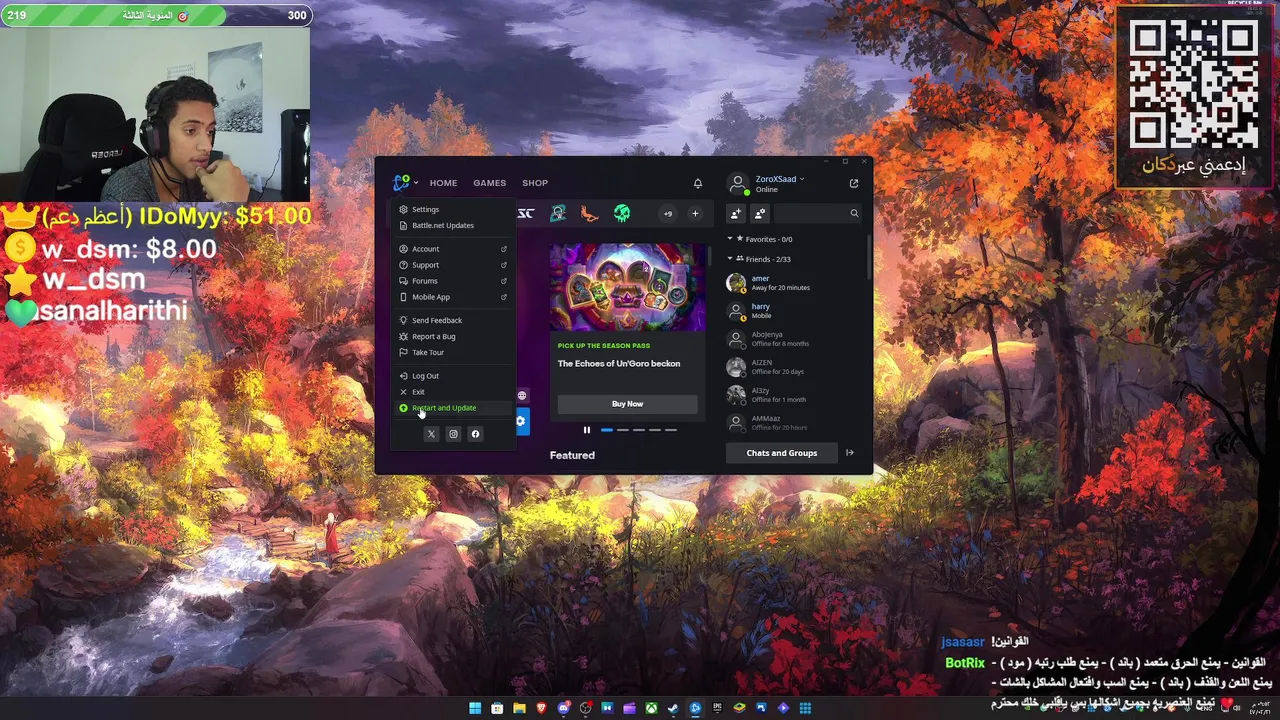
Task: Start Take Tour from the menu
Action: 452,352
